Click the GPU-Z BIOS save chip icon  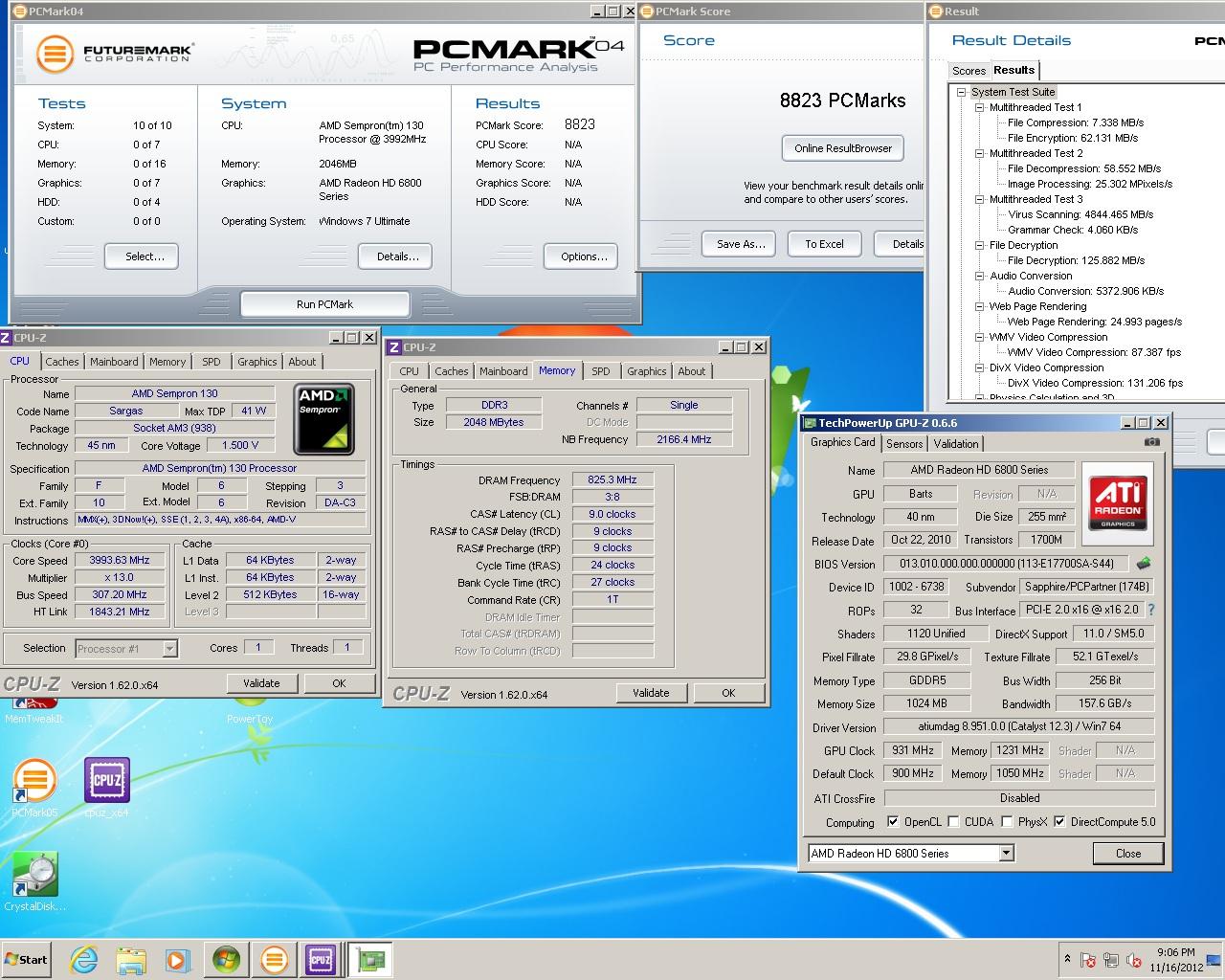(1143, 564)
